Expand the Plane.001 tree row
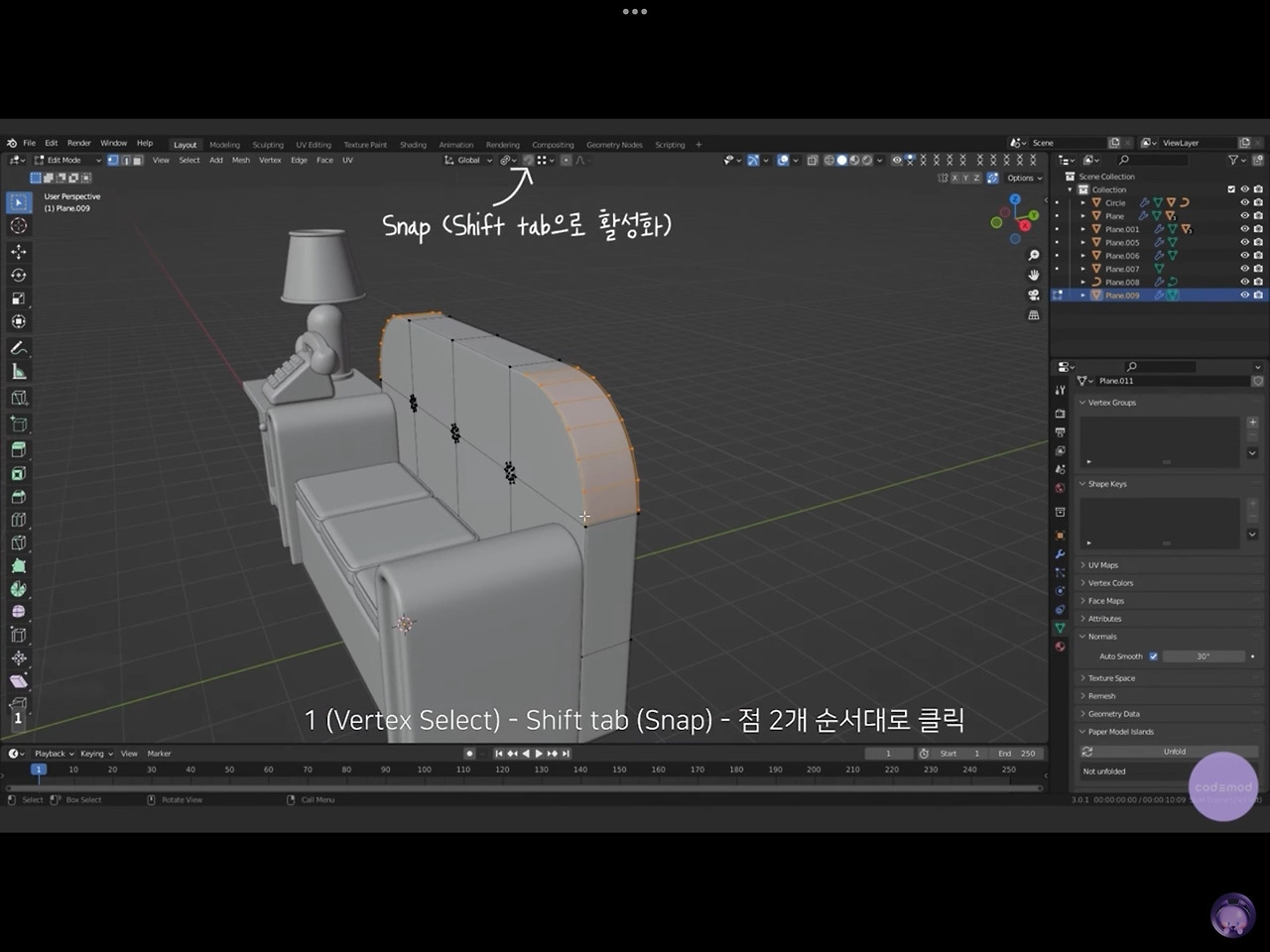Viewport: 1270px width, 952px height. click(x=1082, y=229)
